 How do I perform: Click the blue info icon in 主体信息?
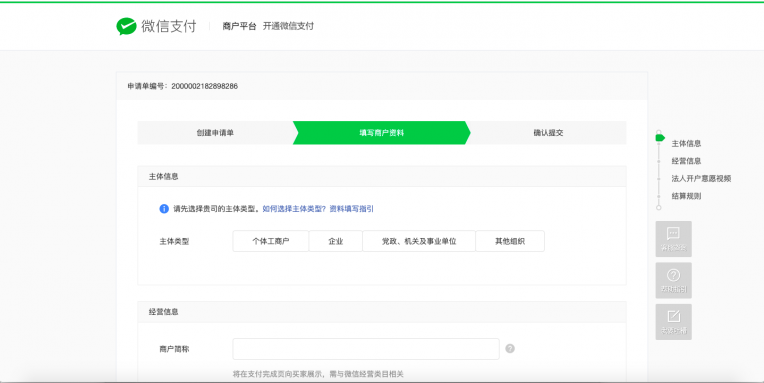click(x=164, y=209)
